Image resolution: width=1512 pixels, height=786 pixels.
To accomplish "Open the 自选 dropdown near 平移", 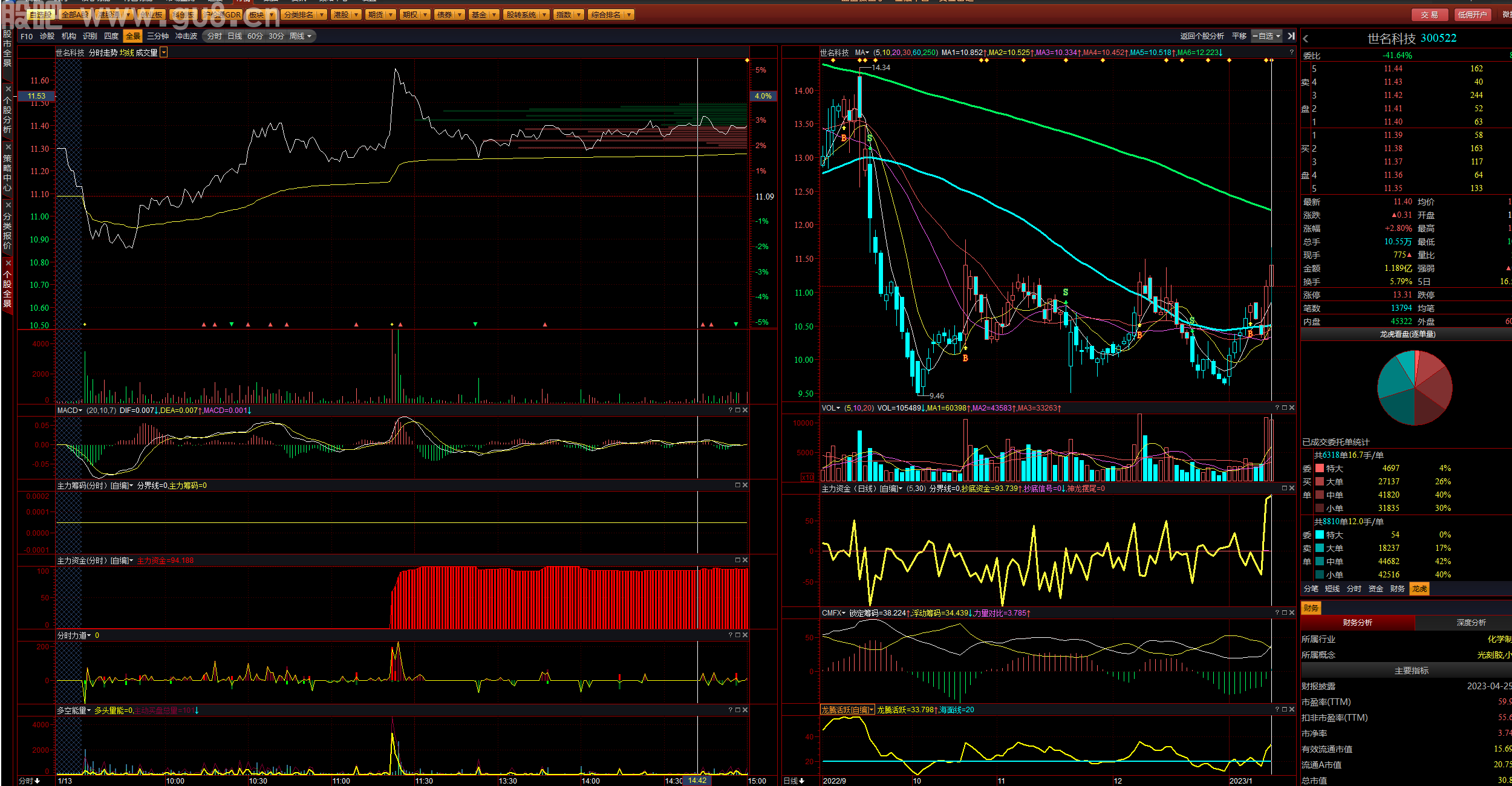I will (1266, 36).
